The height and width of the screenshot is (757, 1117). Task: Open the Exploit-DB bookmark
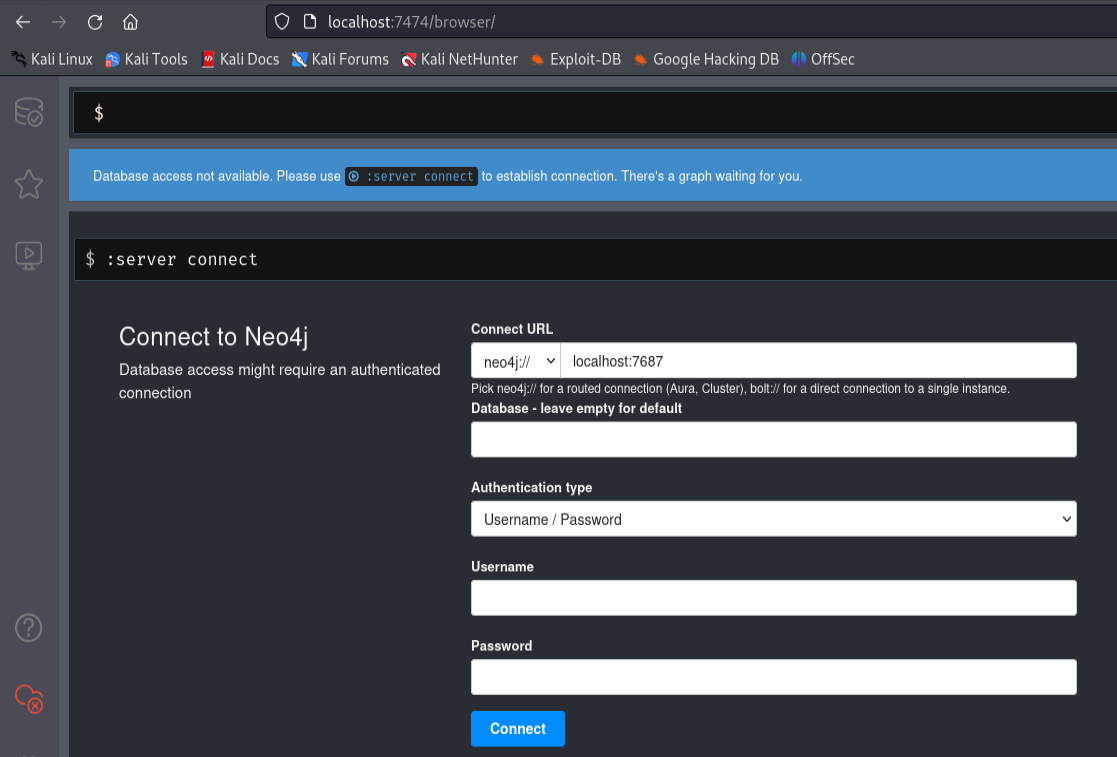[x=576, y=59]
